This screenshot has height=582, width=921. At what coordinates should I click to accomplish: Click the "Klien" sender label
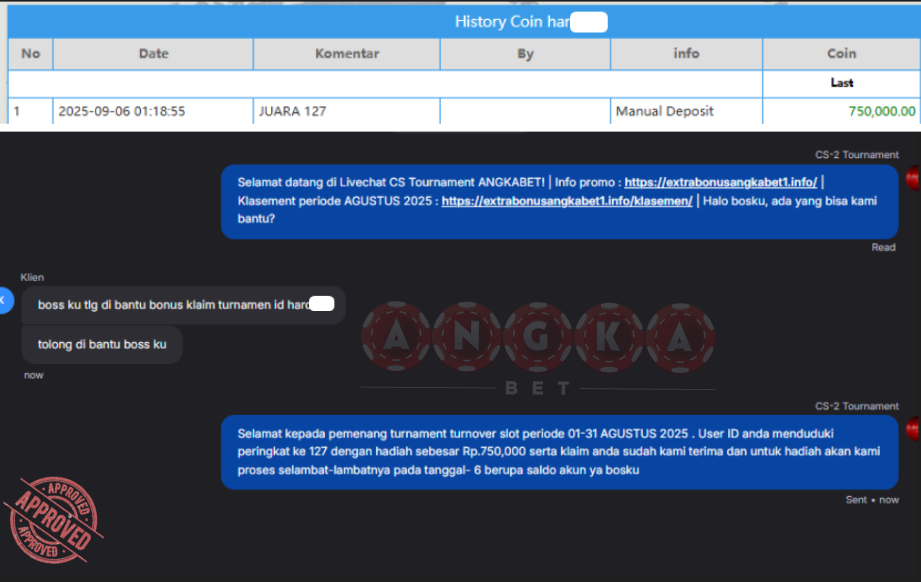tap(32, 277)
